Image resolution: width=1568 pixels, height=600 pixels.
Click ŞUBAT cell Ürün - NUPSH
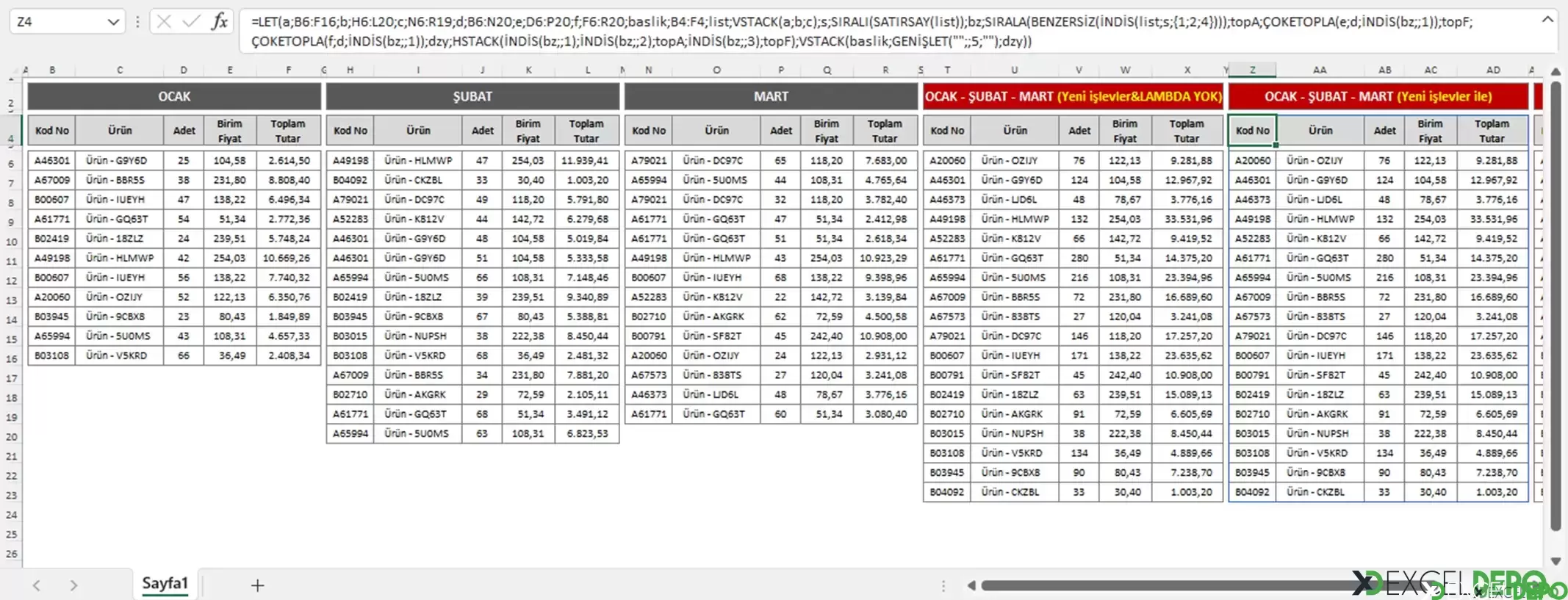[x=418, y=336]
